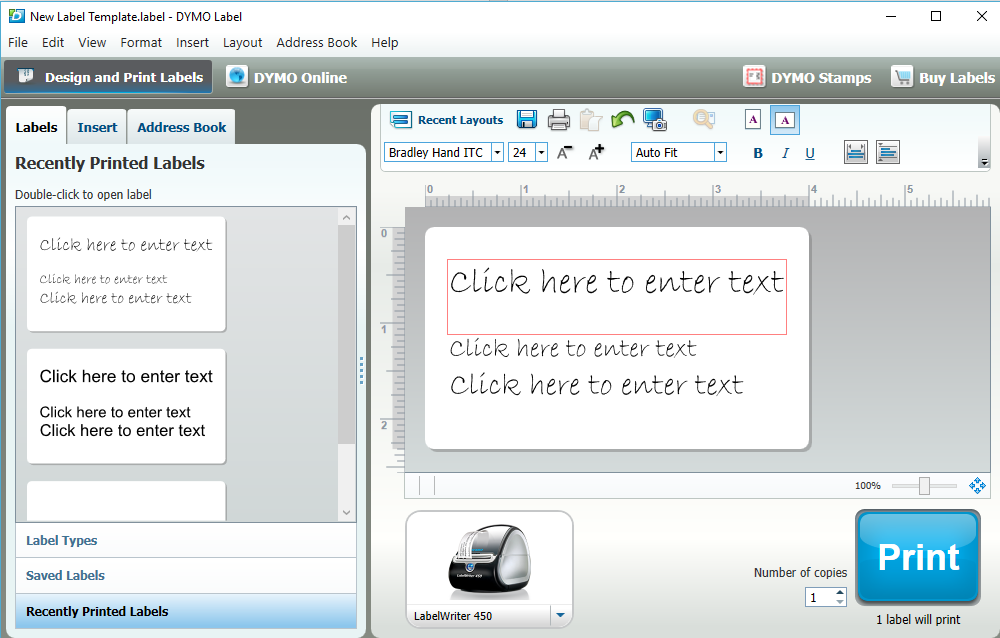Click the DYMO Online globe icon

click(x=237, y=77)
